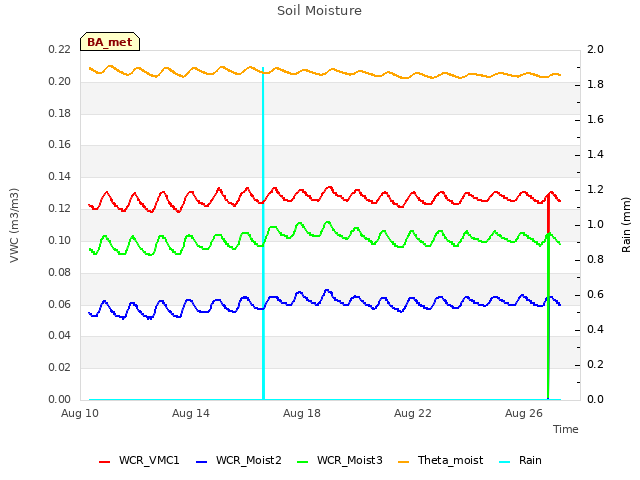Click the Aug 22 x-axis label
Screen dimensions: 640x480
413,413
